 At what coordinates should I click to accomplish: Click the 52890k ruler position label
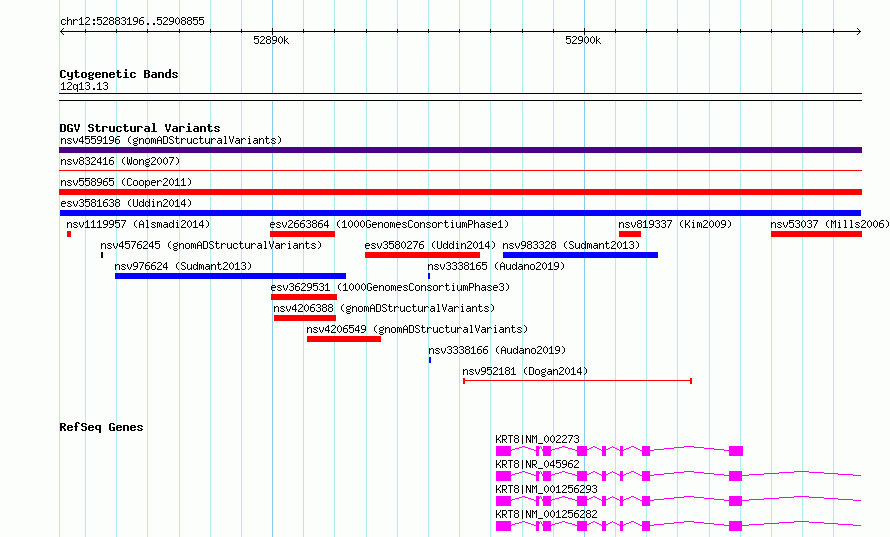pos(271,40)
